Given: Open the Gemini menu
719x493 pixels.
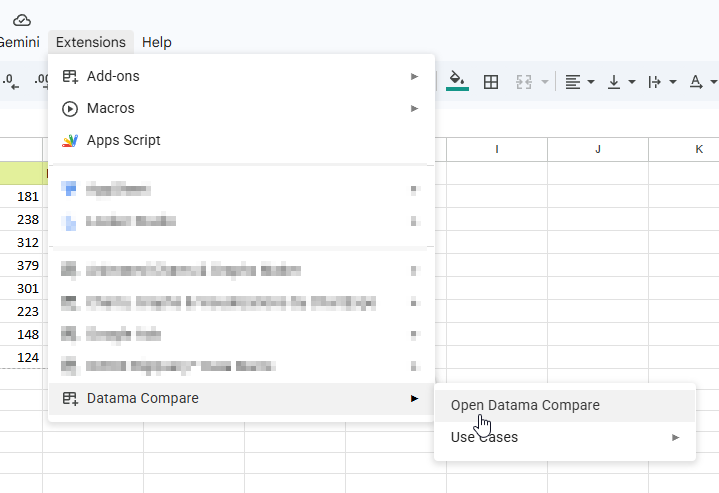Looking at the screenshot, I should (x=19, y=42).
